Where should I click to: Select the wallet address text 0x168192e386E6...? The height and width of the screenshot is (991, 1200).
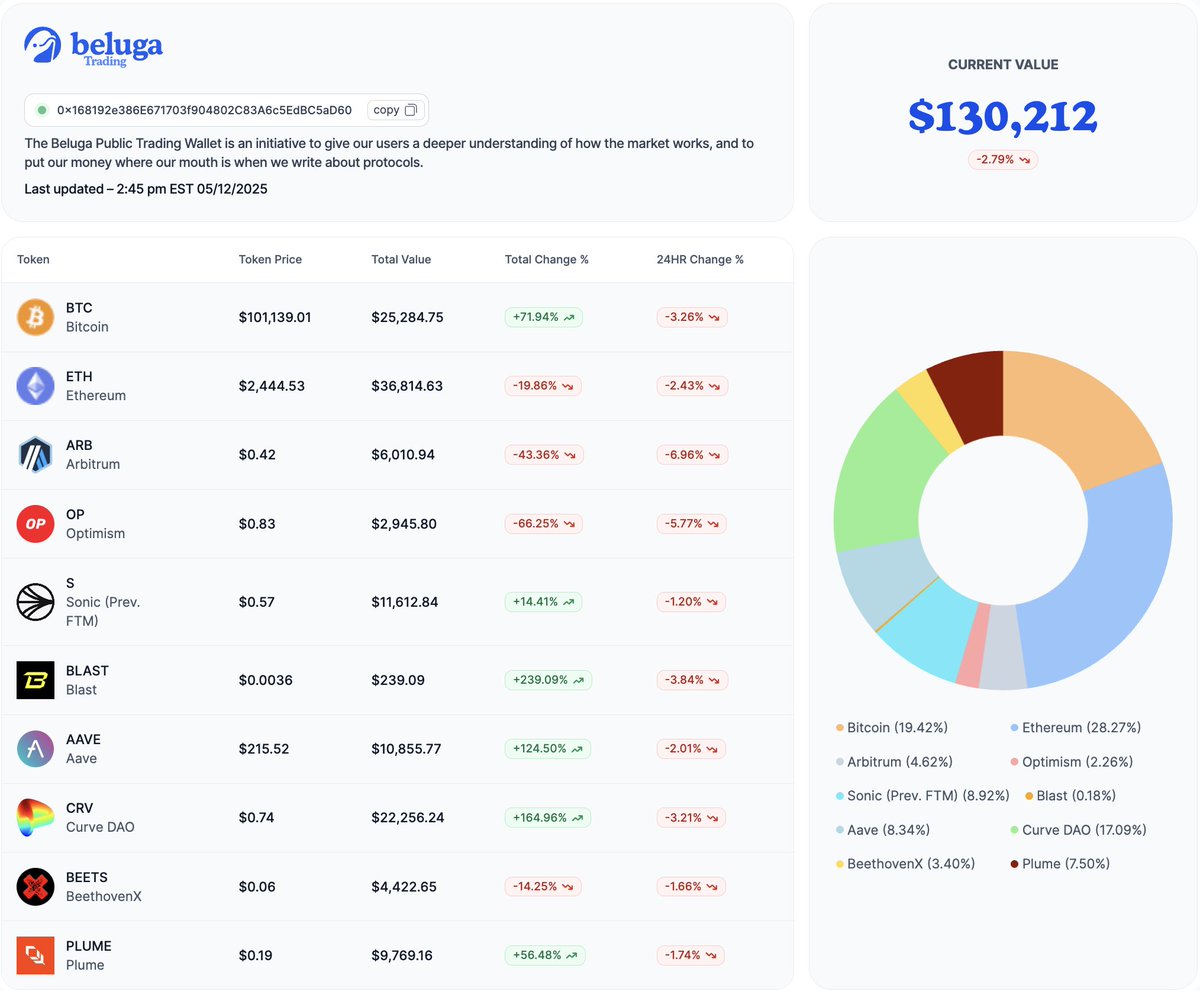204,110
